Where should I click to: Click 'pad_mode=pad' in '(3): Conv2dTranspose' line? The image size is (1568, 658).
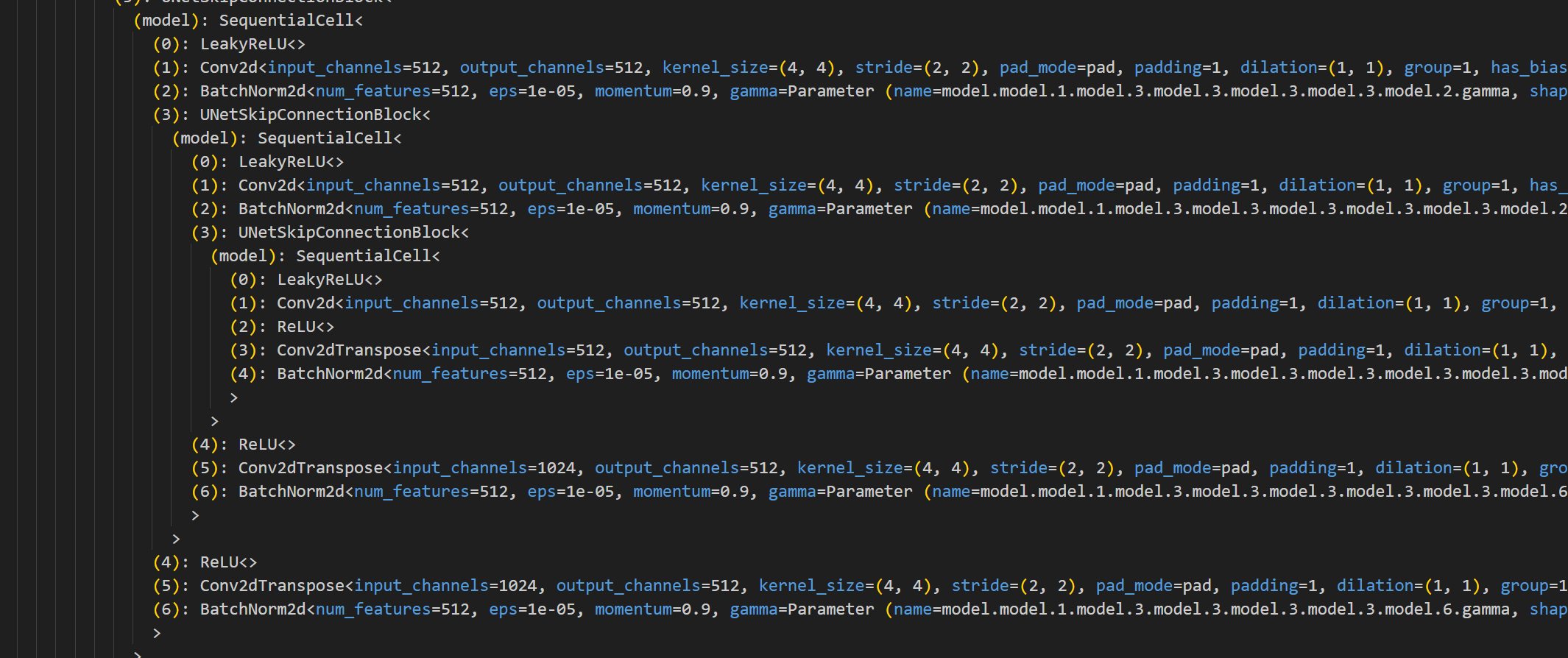pos(1221,350)
